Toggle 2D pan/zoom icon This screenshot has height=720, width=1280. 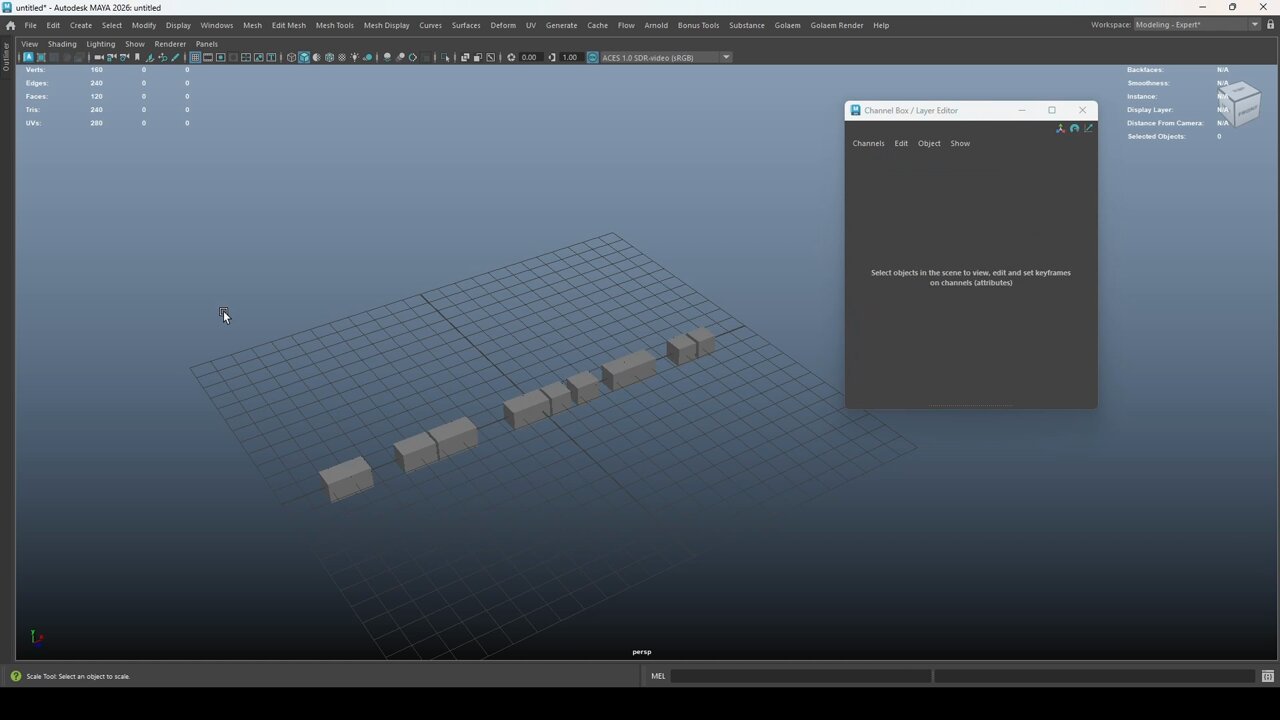pyautogui.click(x=163, y=57)
